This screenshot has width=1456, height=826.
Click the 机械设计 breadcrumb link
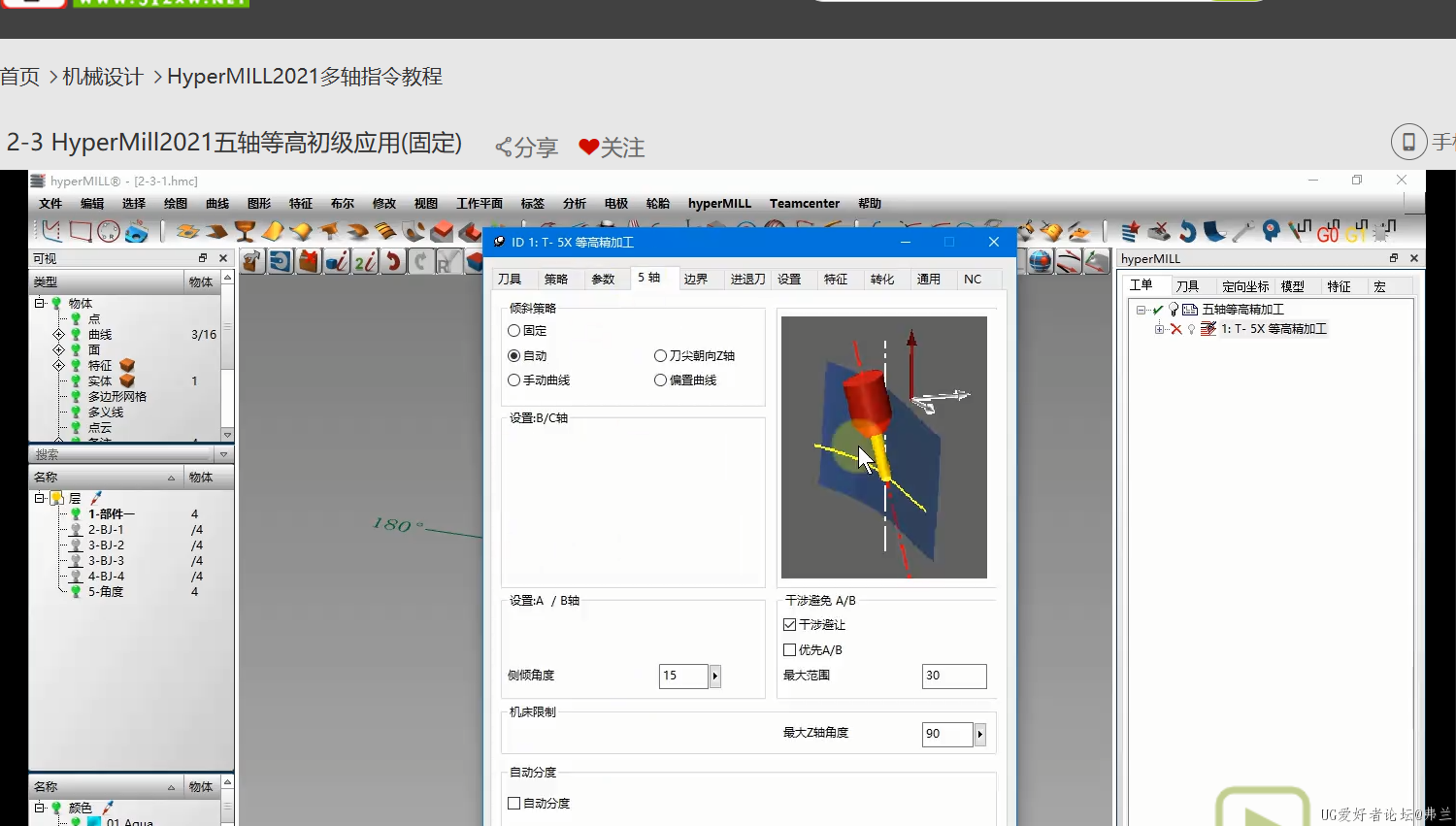tap(103, 77)
